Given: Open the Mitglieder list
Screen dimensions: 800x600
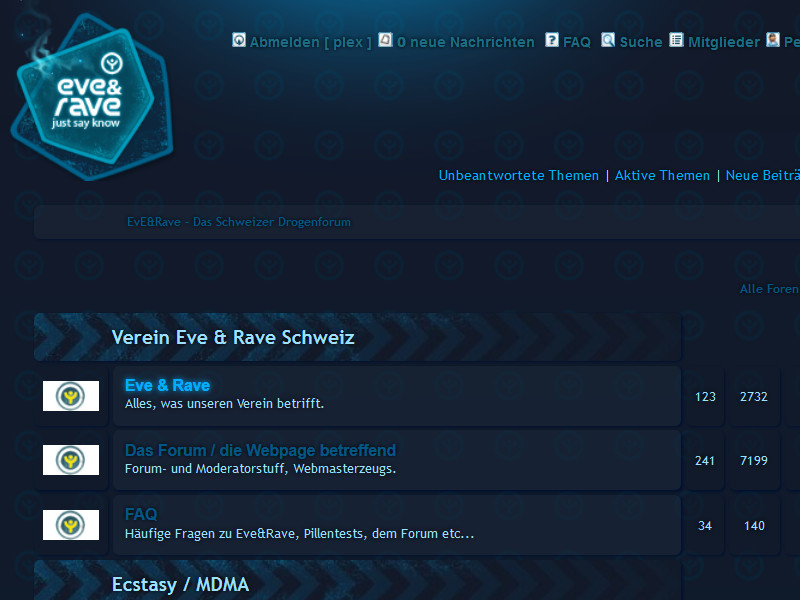Looking at the screenshot, I should coord(724,42).
